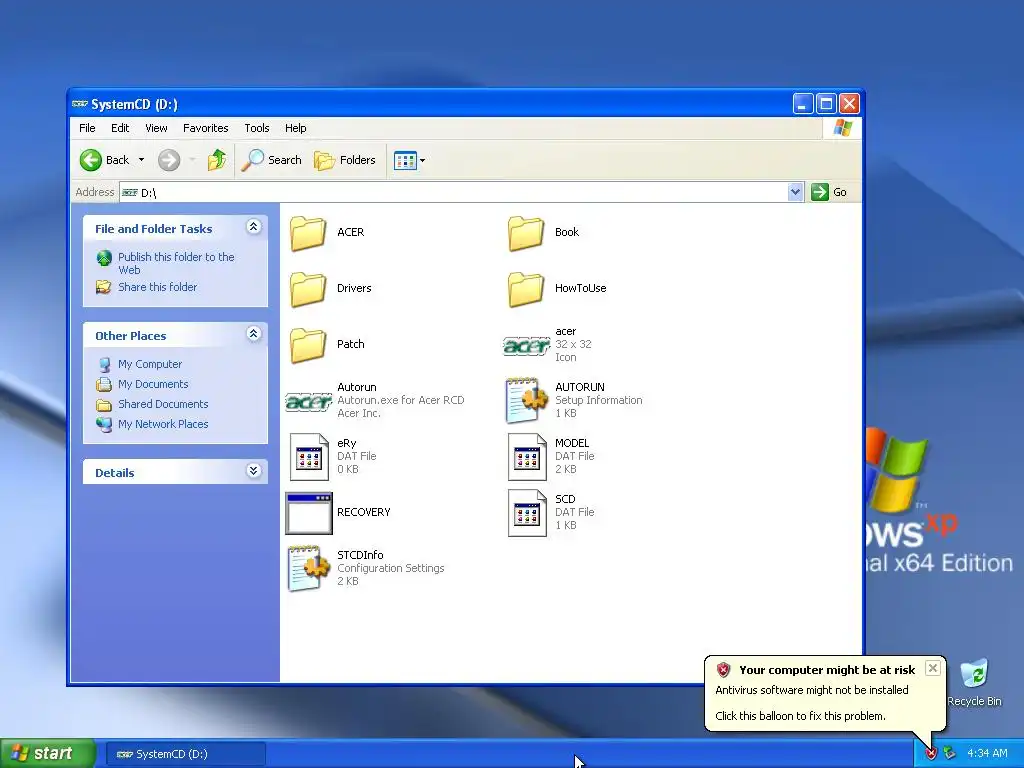Select the RECOVERY program icon
Image resolution: width=1024 pixels, height=768 pixels.
pos(308,513)
